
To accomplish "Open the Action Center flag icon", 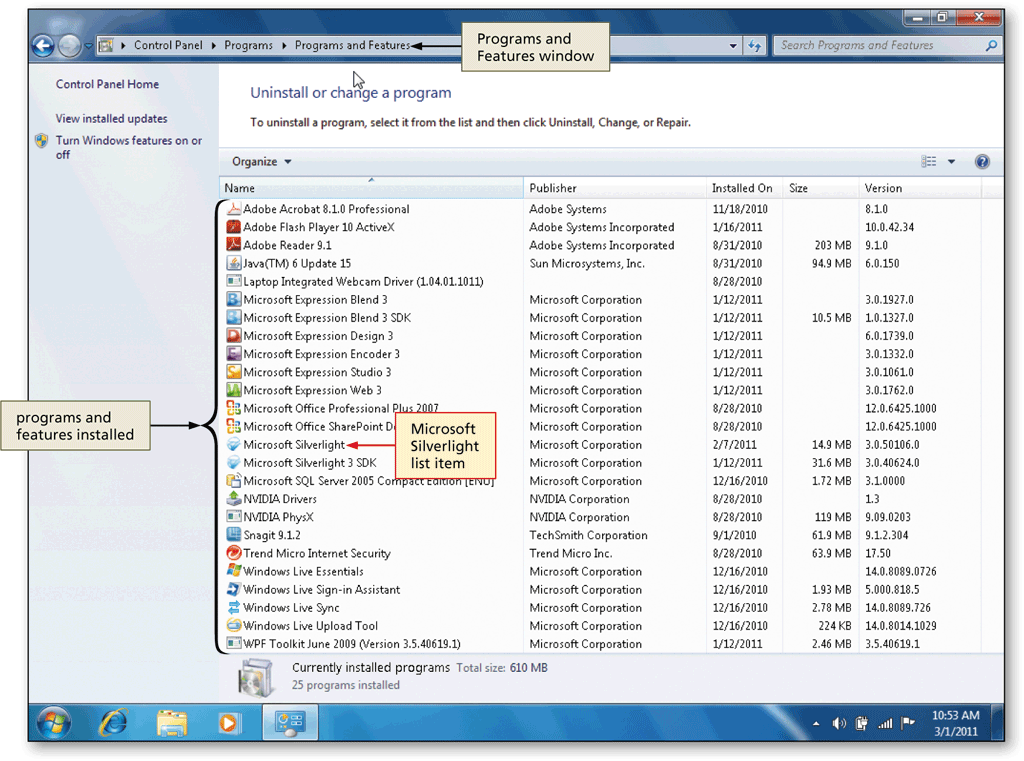I will point(908,723).
